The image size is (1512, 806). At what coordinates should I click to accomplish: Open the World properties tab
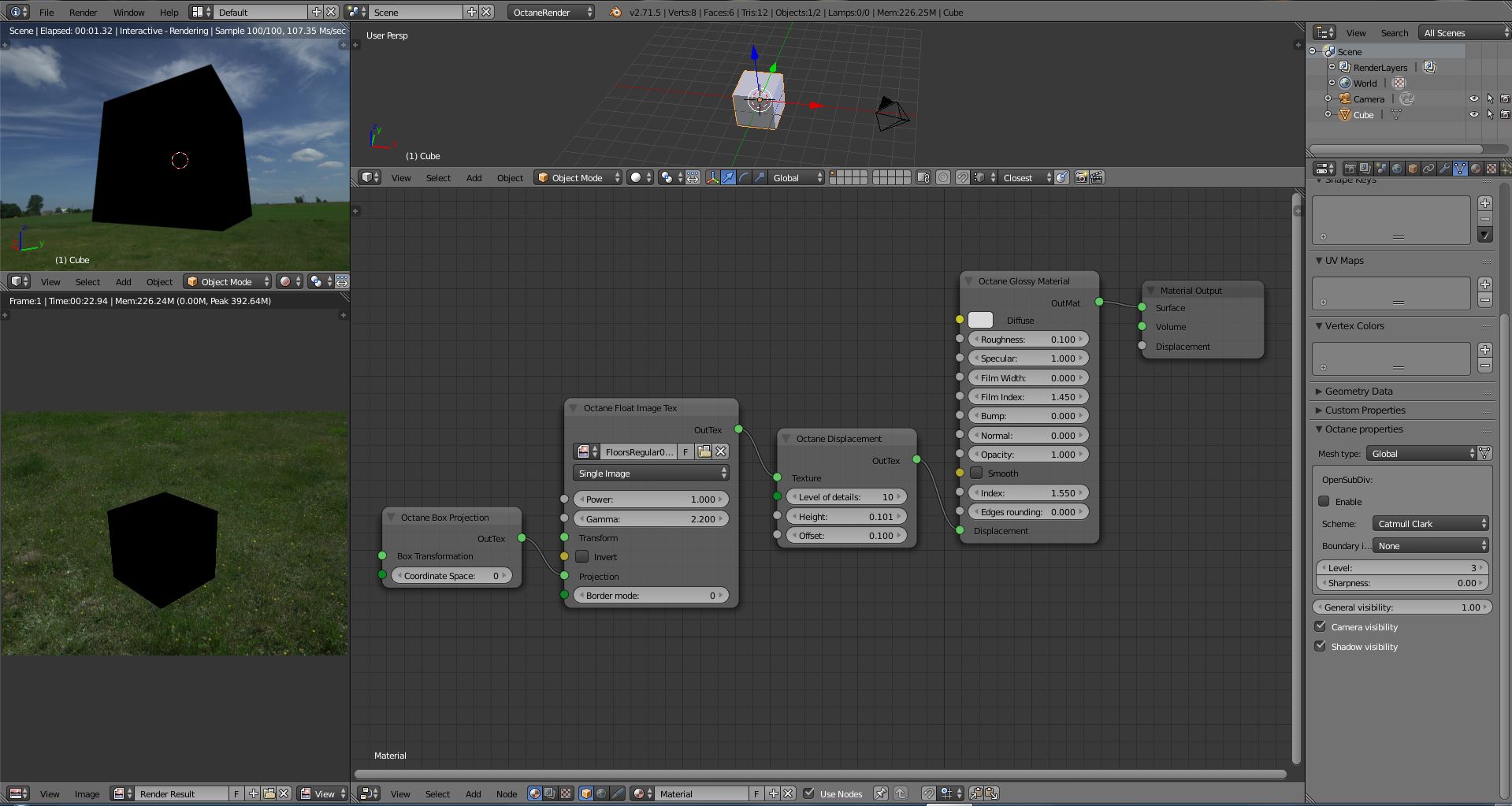pos(1397,169)
